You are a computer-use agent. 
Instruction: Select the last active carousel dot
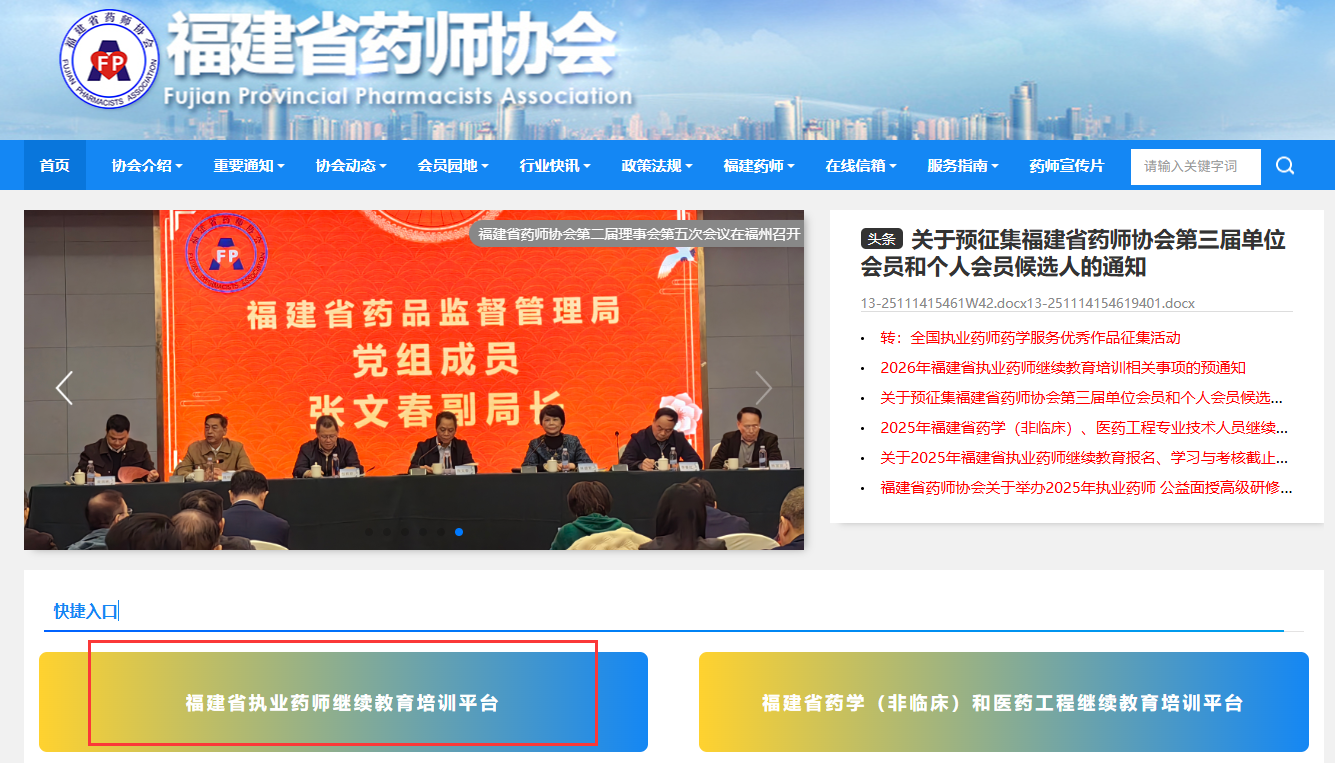click(459, 532)
